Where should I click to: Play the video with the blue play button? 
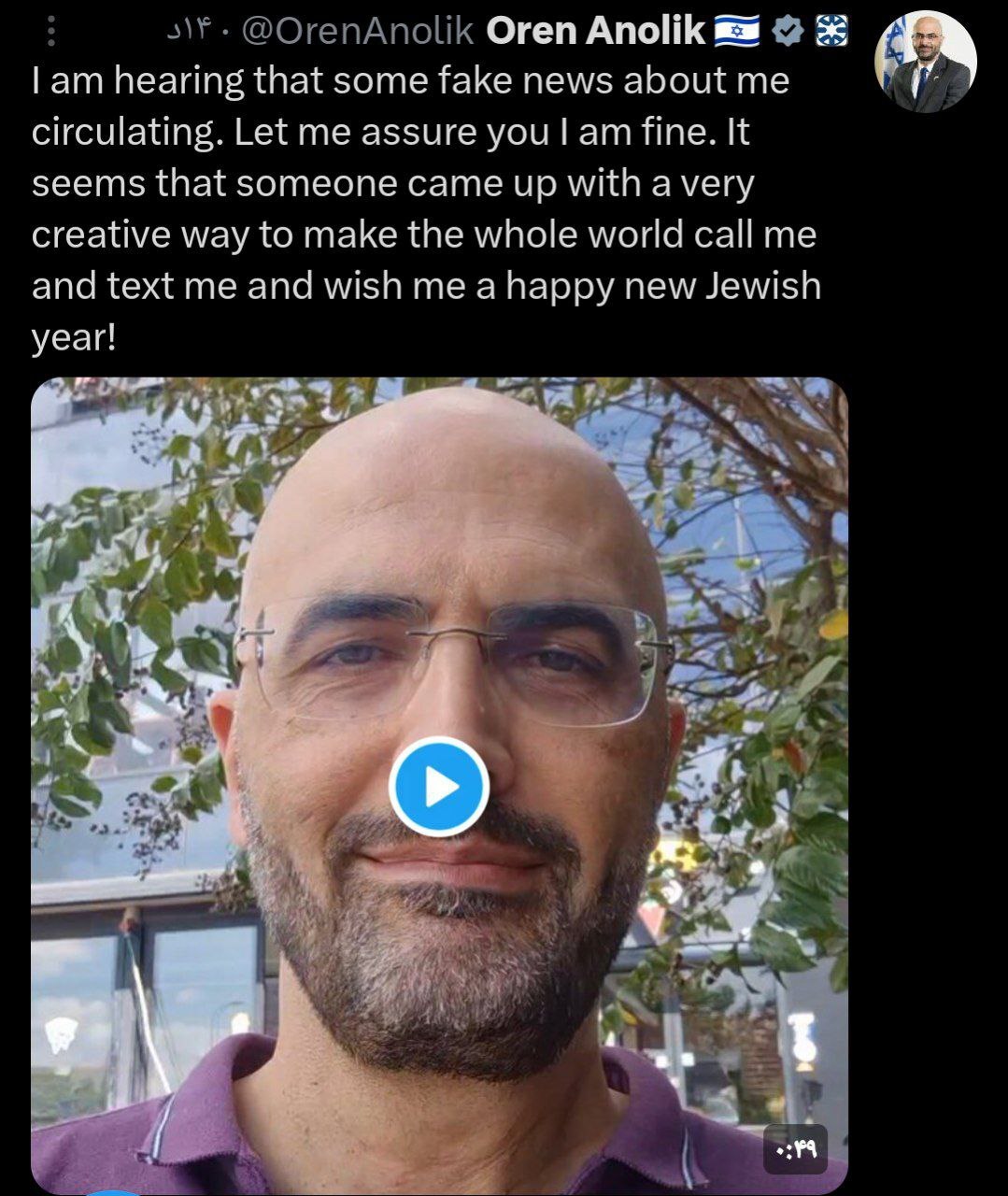(x=439, y=787)
